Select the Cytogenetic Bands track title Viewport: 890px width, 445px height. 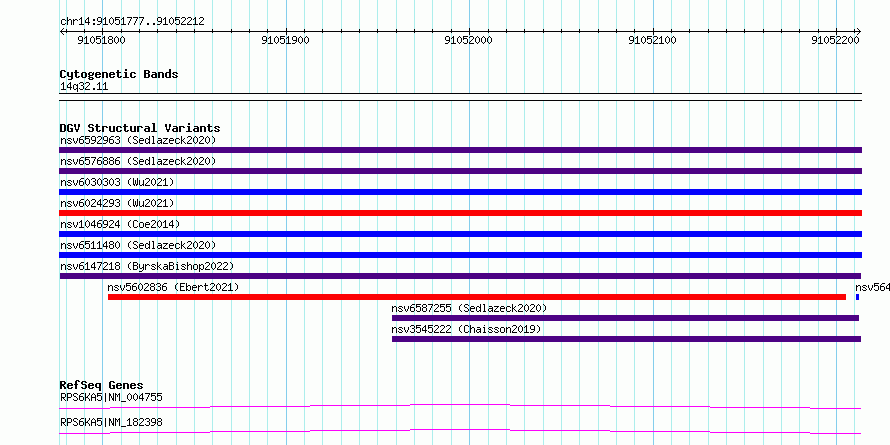pyautogui.click(x=119, y=74)
